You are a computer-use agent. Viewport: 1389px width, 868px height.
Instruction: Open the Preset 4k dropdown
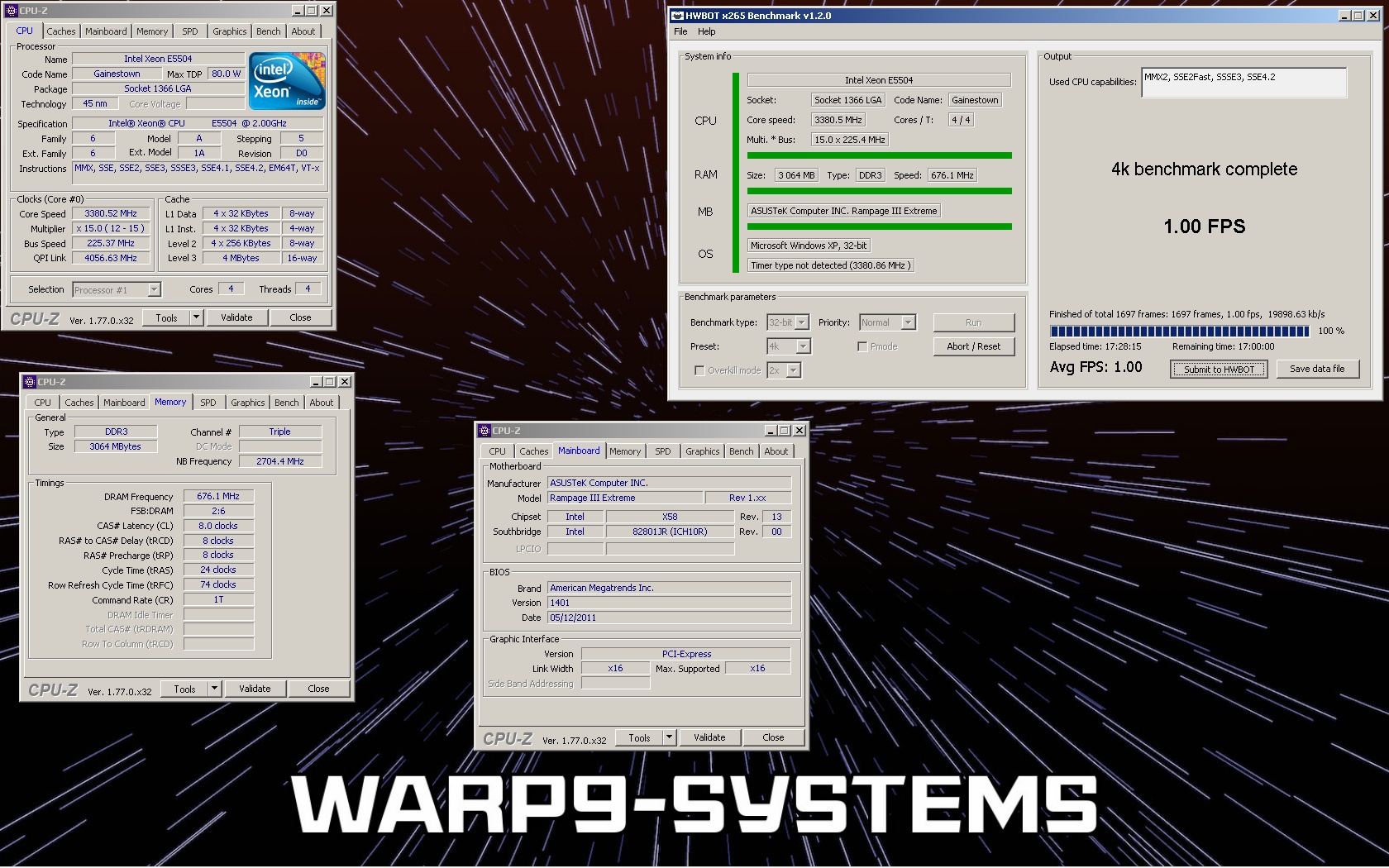coord(803,346)
